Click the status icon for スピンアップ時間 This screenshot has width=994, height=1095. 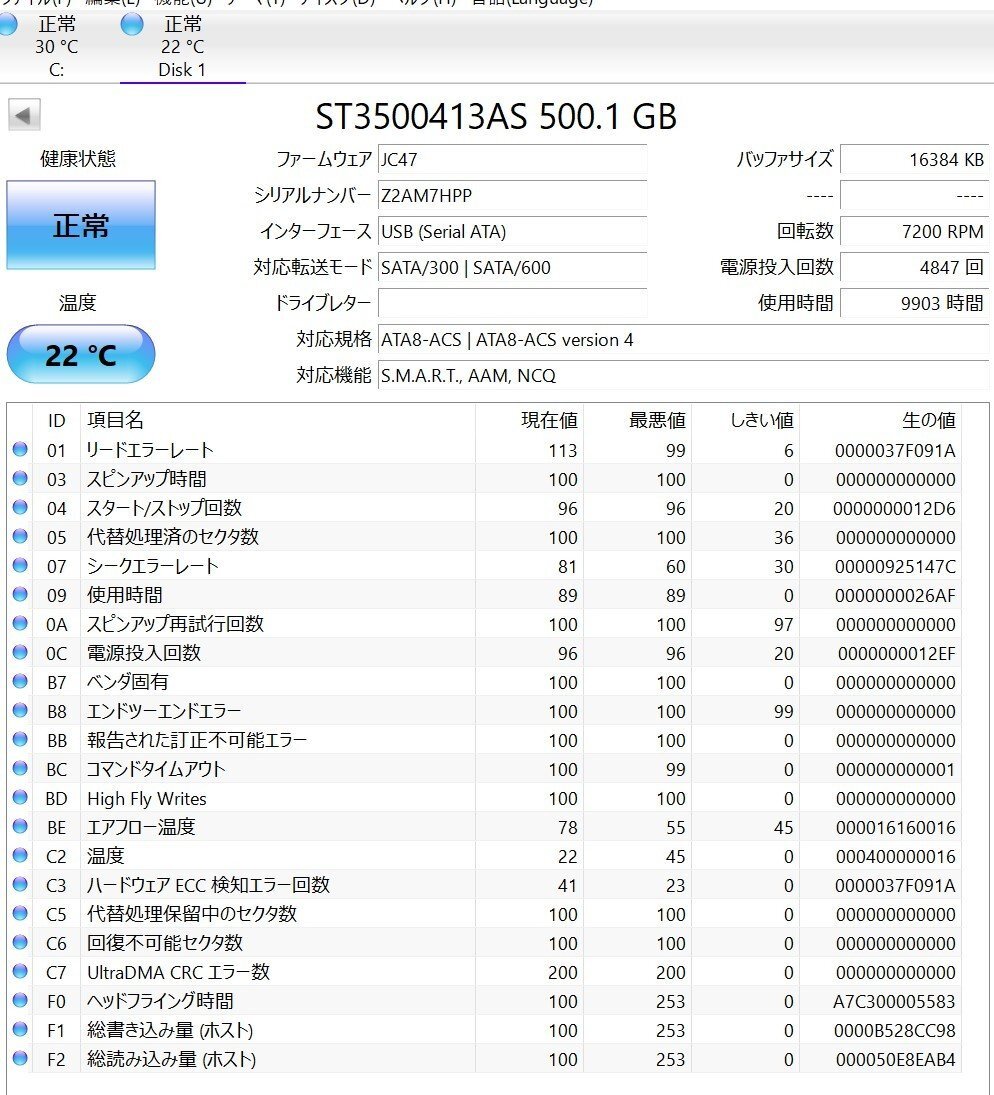pyautogui.click(x=20, y=478)
